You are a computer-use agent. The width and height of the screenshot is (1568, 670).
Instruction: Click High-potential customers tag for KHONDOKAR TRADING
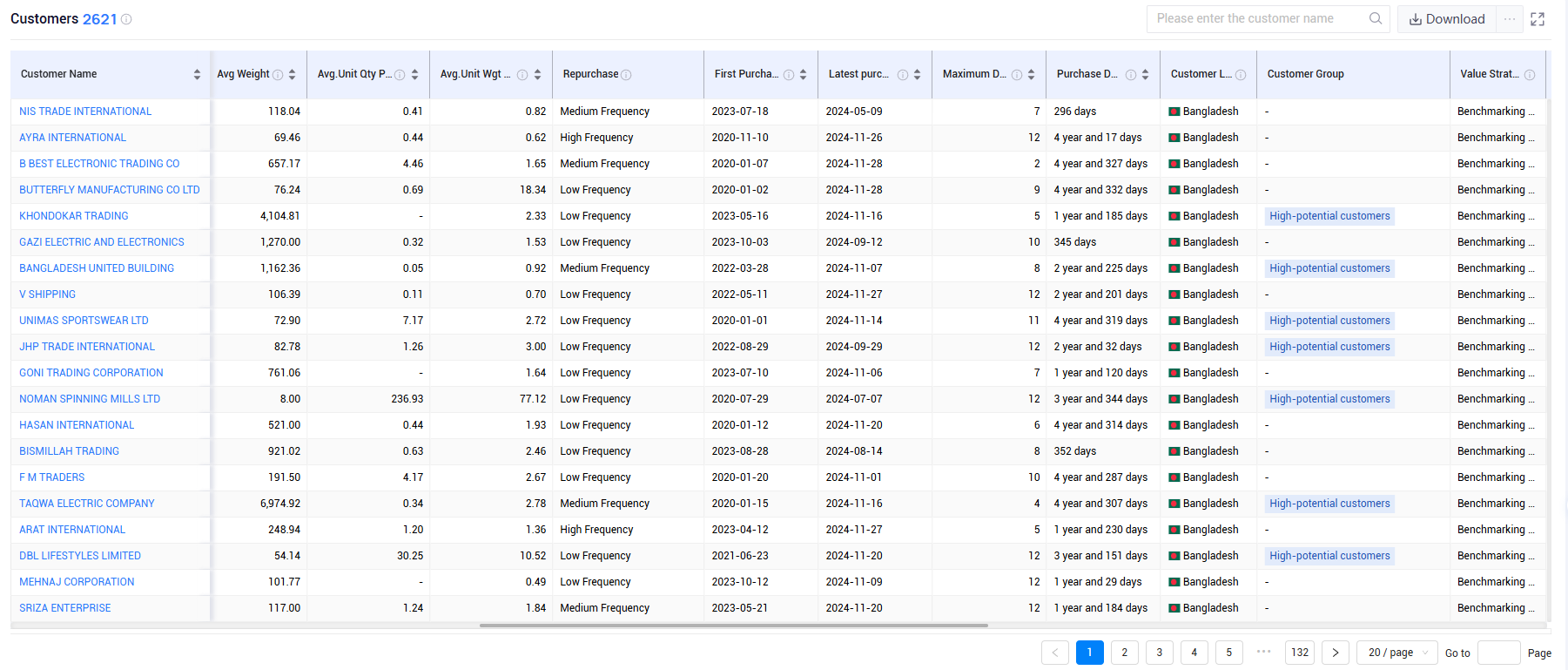pyautogui.click(x=1329, y=216)
